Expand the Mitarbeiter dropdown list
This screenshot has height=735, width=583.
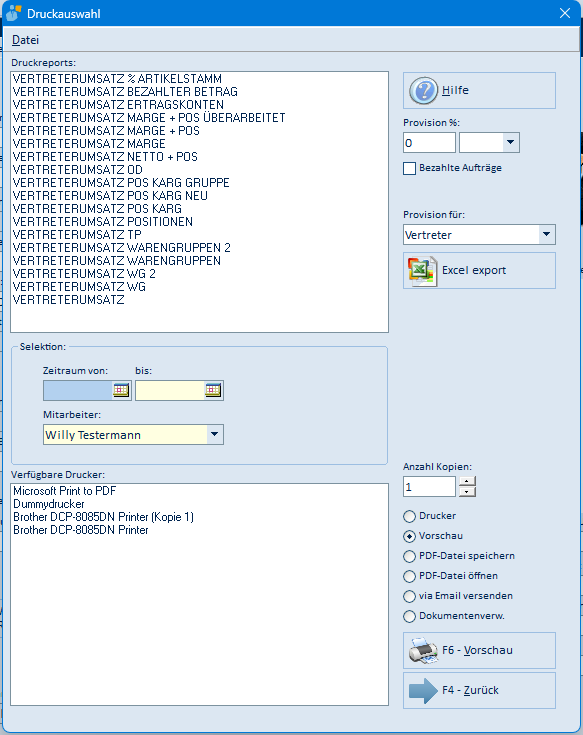pos(215,435)
